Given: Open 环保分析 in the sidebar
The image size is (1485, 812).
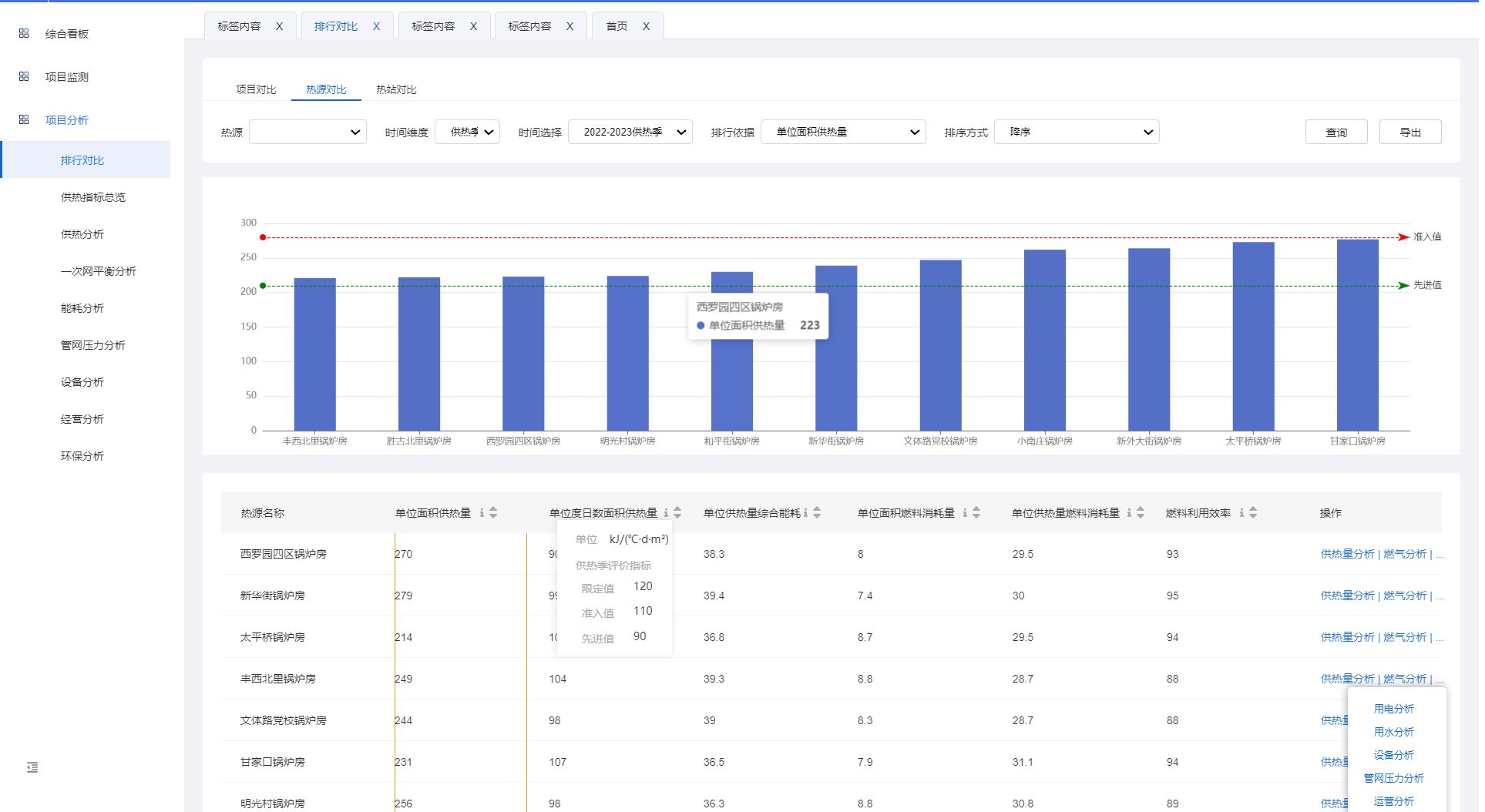Looking at the screenshot, I should [82, 456].
